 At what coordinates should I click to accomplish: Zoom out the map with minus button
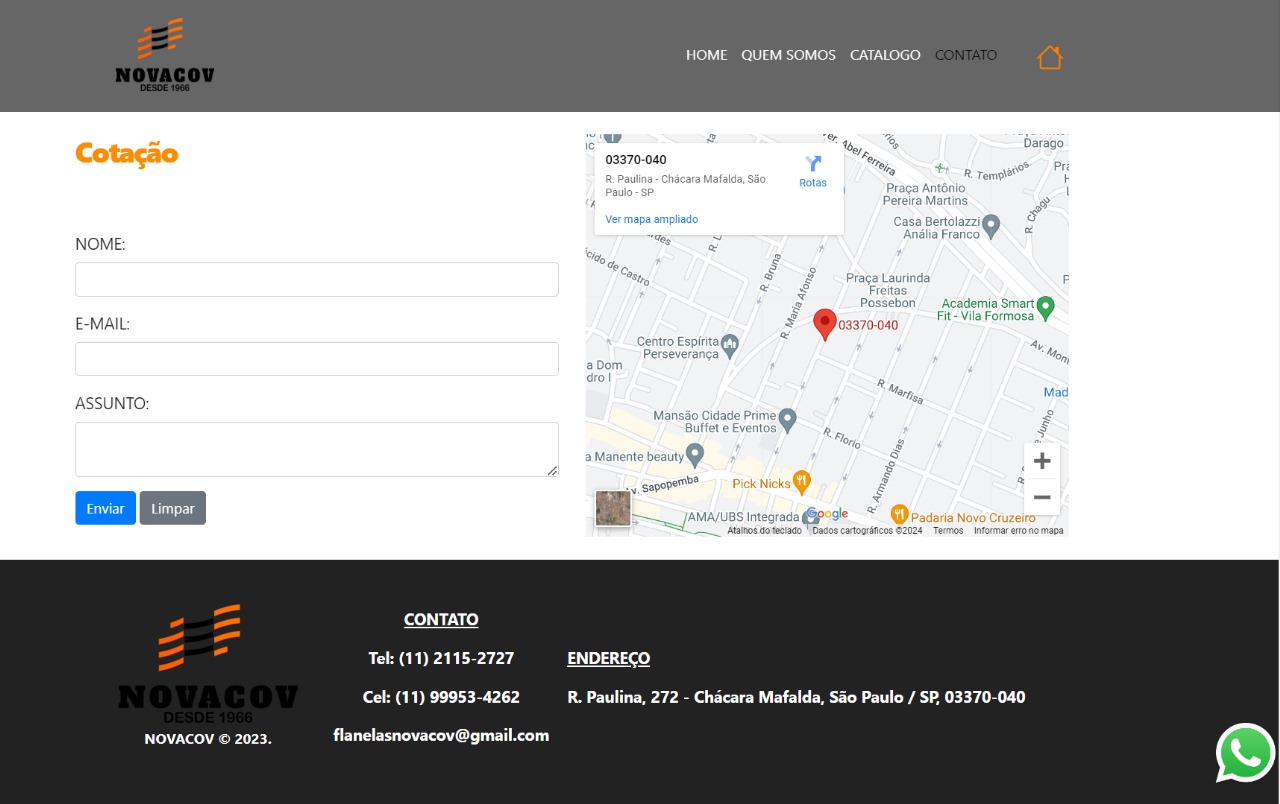tap(1041, 497)
